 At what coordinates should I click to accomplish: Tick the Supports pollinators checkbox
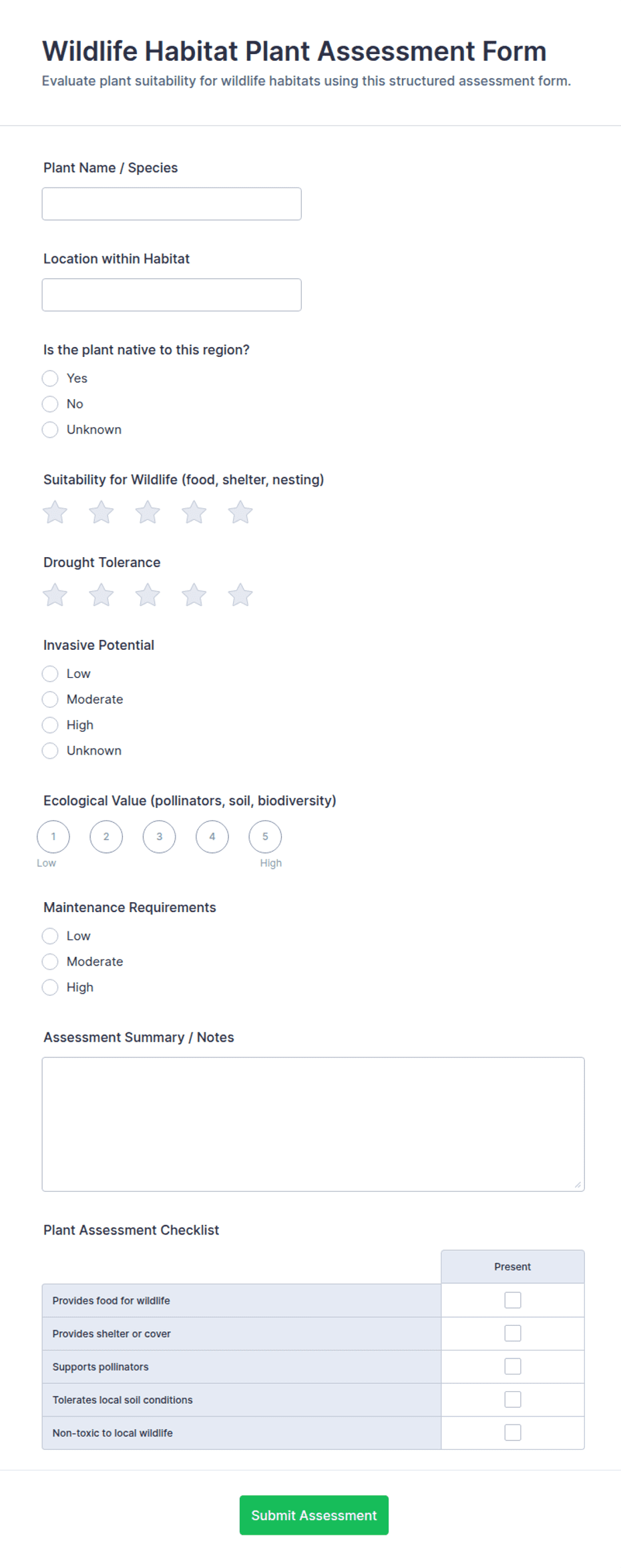[513, 1366]
